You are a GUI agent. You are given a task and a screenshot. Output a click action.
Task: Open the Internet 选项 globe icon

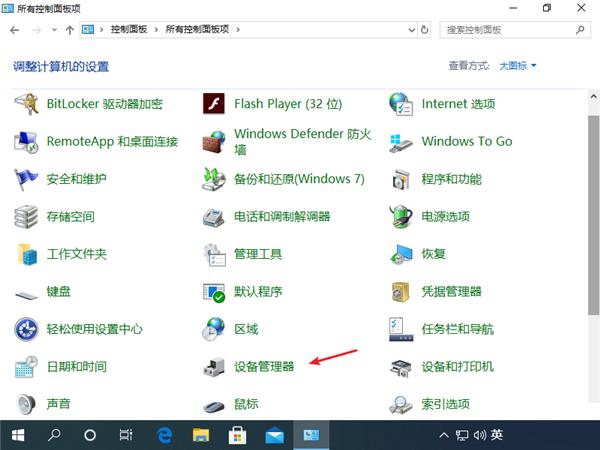[x=401, y=104]
